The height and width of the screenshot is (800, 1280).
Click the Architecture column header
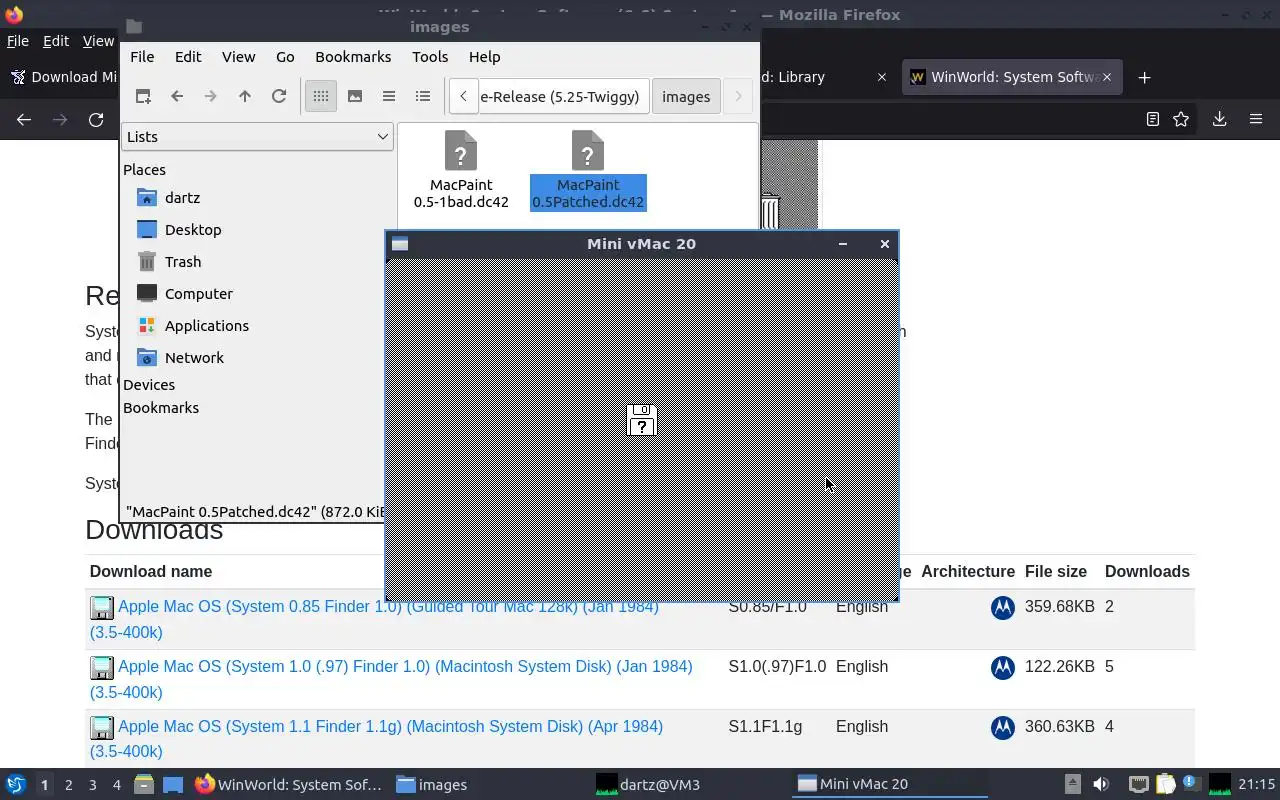(968, 572)
